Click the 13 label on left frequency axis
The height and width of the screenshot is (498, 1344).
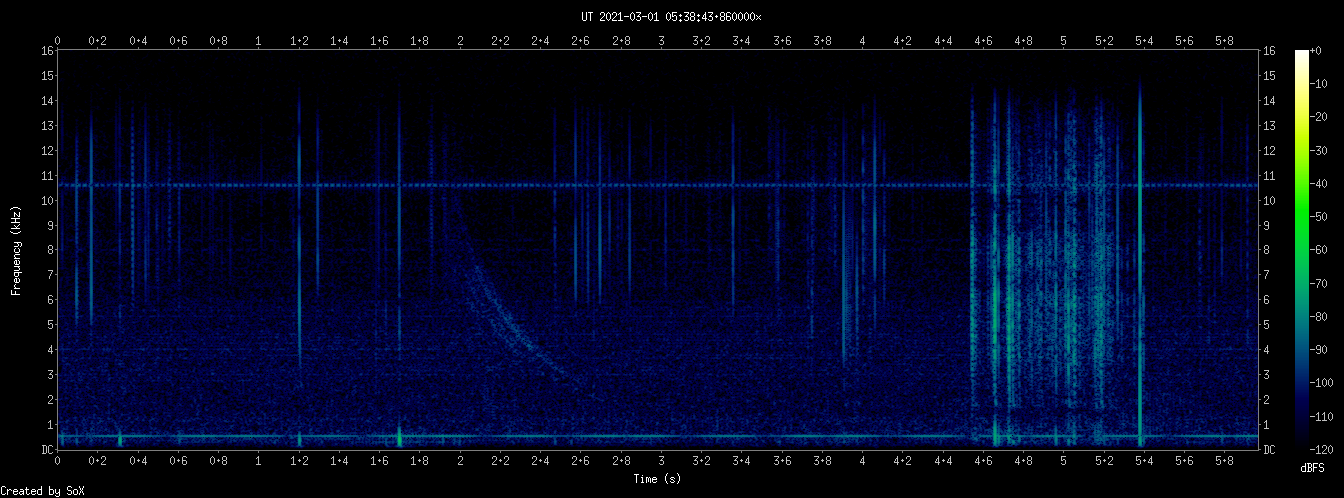pyautogui.click(x=47, y=125)
